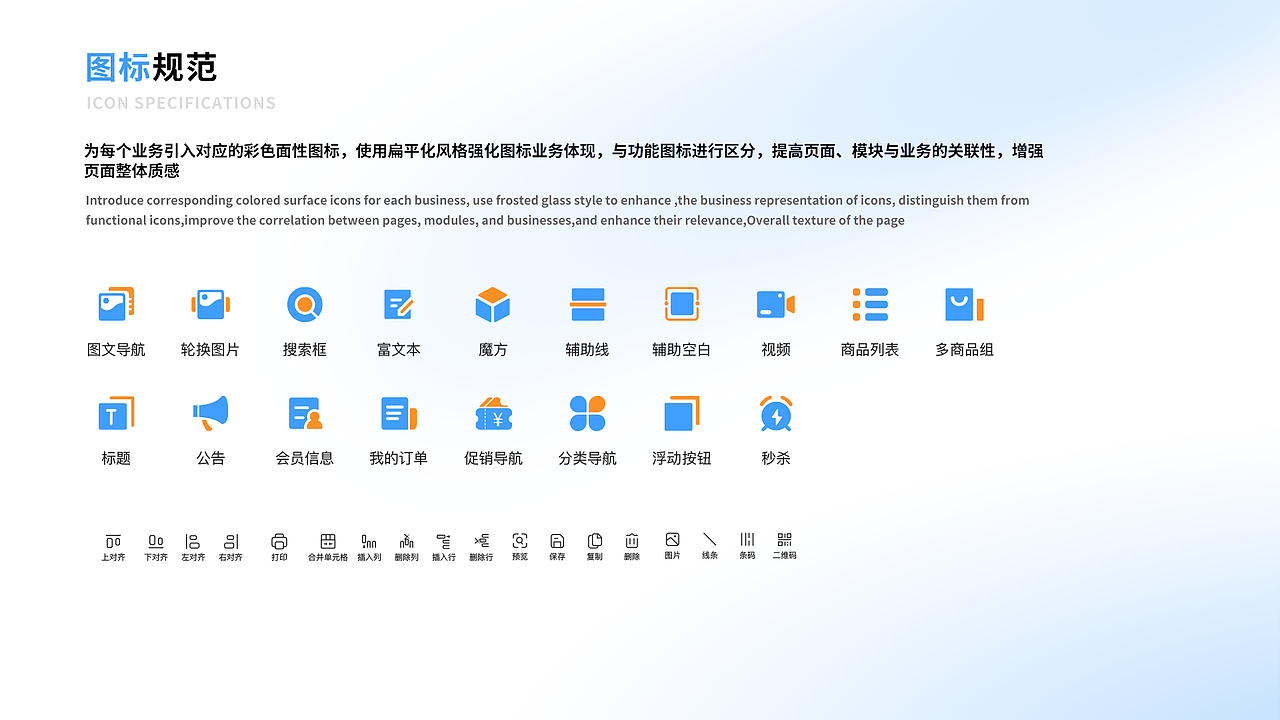Click the 会员信息 member info icon

305,413
